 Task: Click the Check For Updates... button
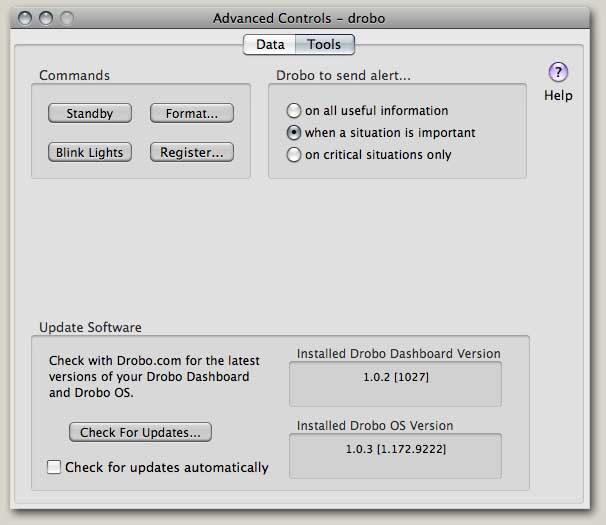coord(140,432)
